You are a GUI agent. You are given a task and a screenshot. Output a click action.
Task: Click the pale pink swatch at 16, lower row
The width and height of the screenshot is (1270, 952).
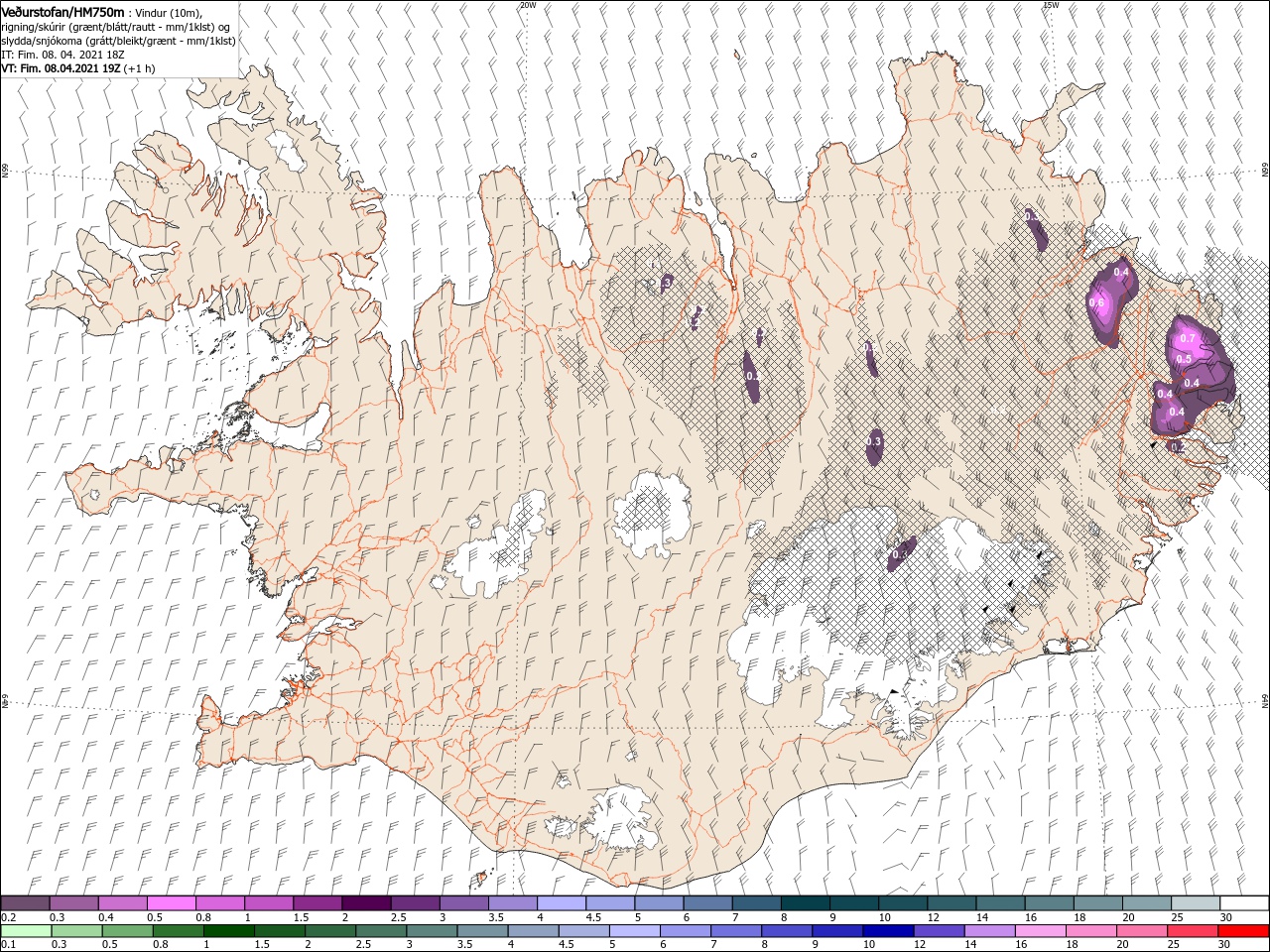pos(1040,931)
